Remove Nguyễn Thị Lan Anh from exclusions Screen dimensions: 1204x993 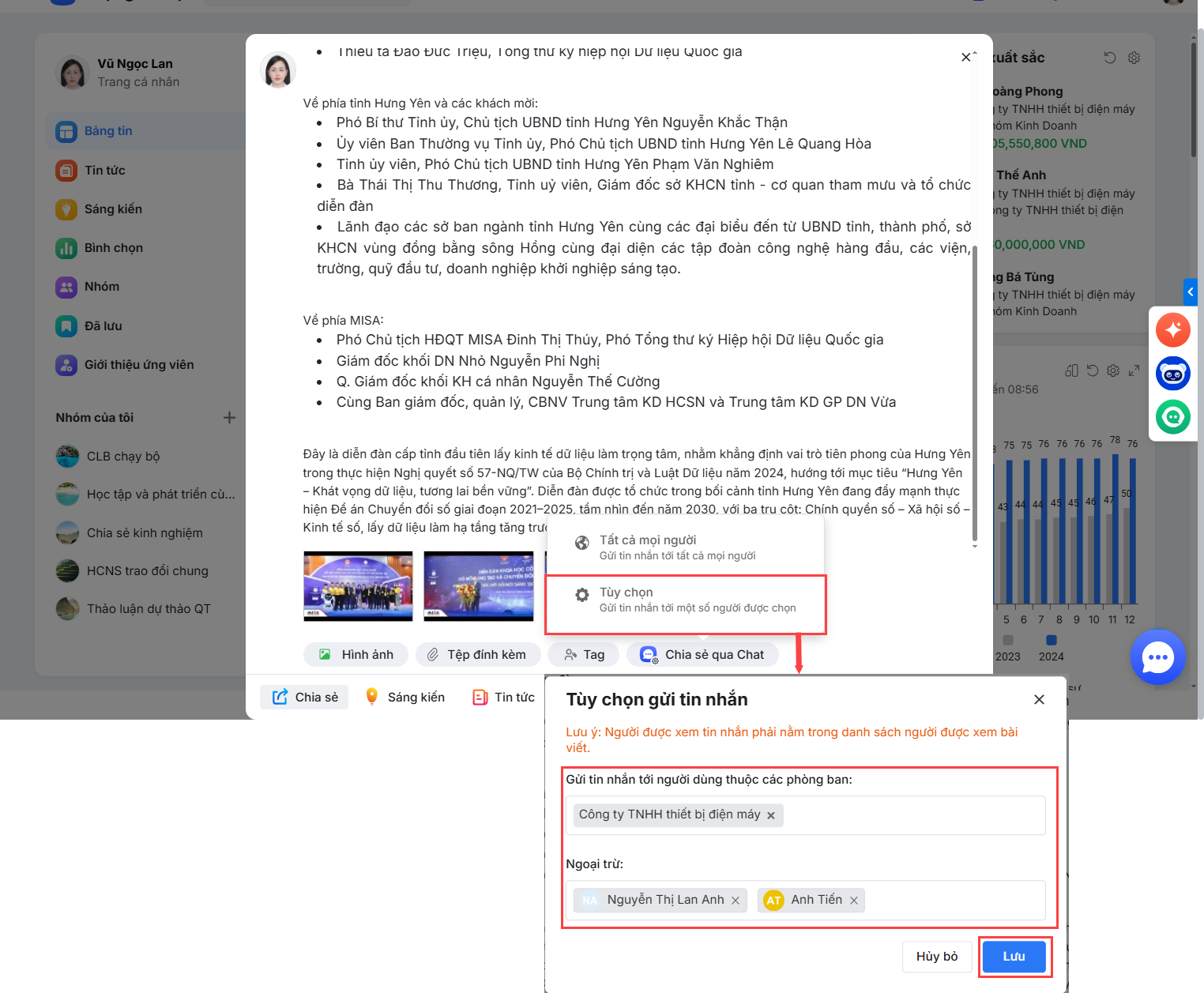[736, 901]
